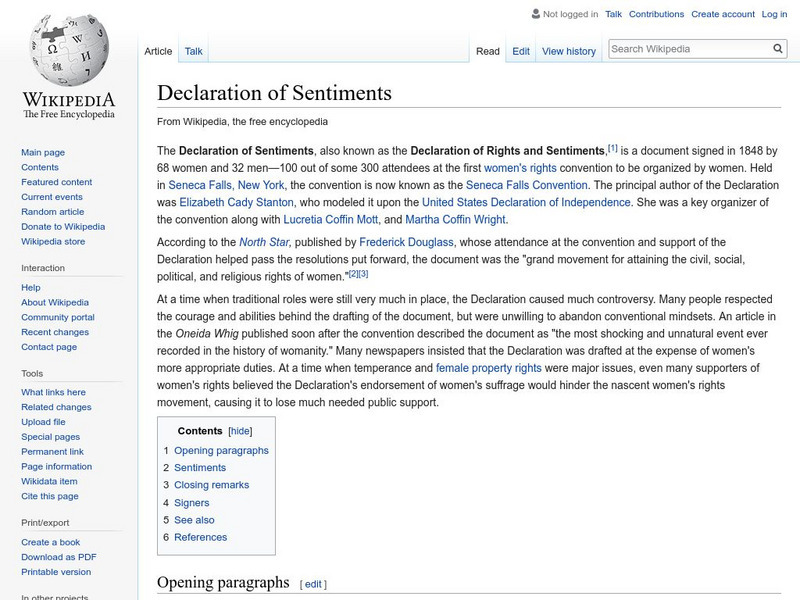Open Related changes
This screenshot has height=600, width=800.
tap(56, 407)
